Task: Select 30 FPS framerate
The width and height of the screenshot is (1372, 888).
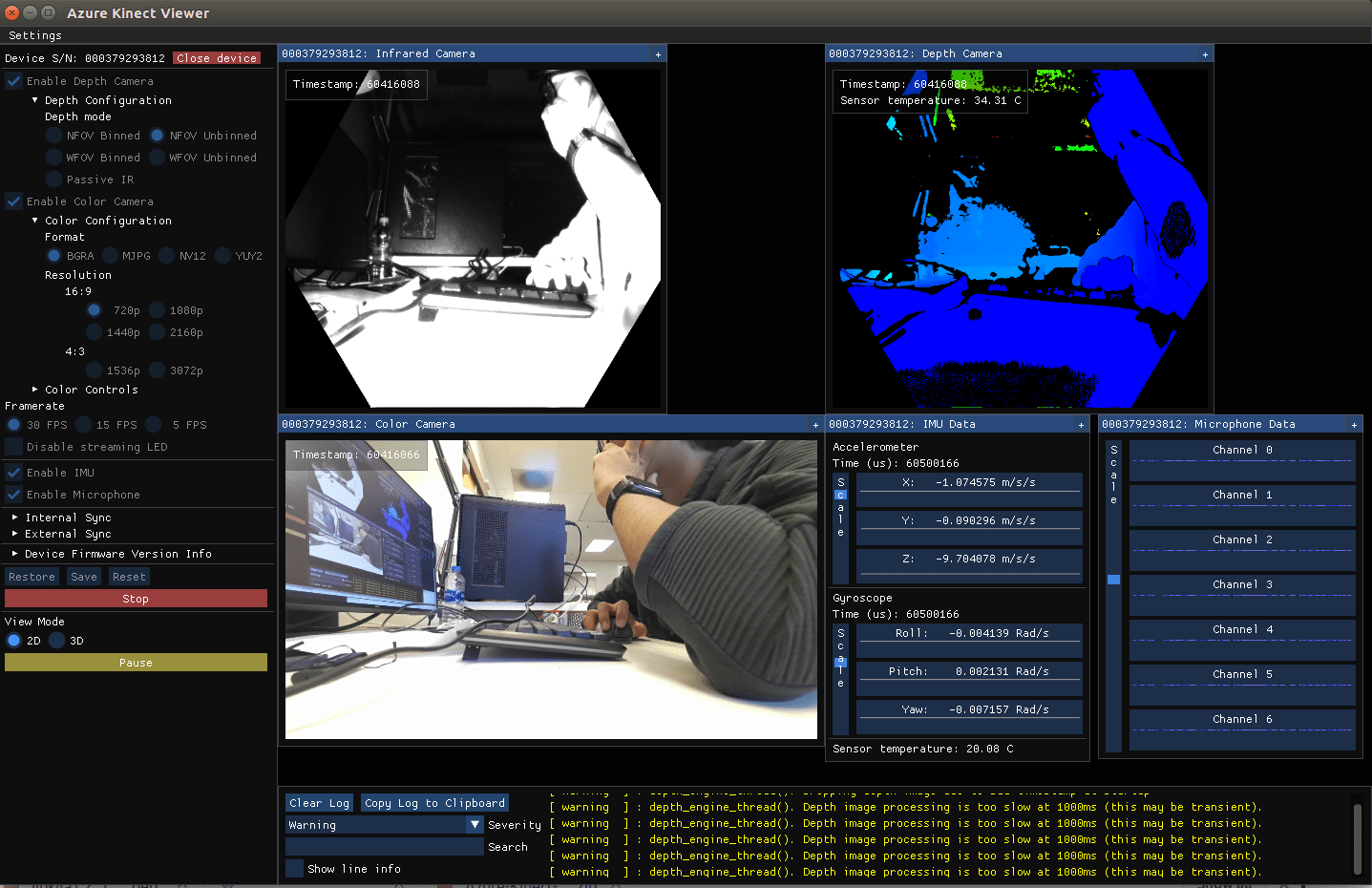Action: coord(14,425)
